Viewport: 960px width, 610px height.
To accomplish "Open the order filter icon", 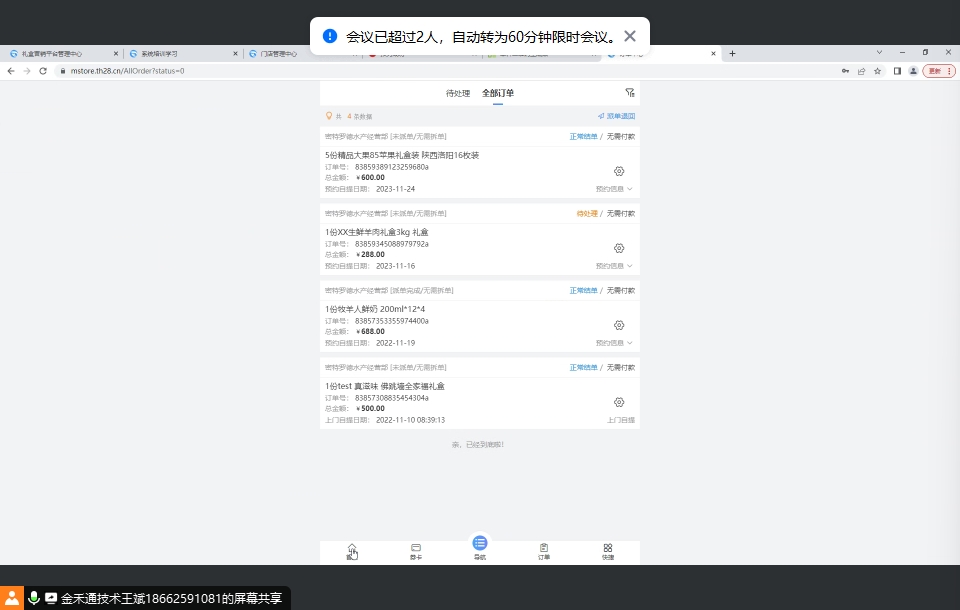I will point(629,93).
